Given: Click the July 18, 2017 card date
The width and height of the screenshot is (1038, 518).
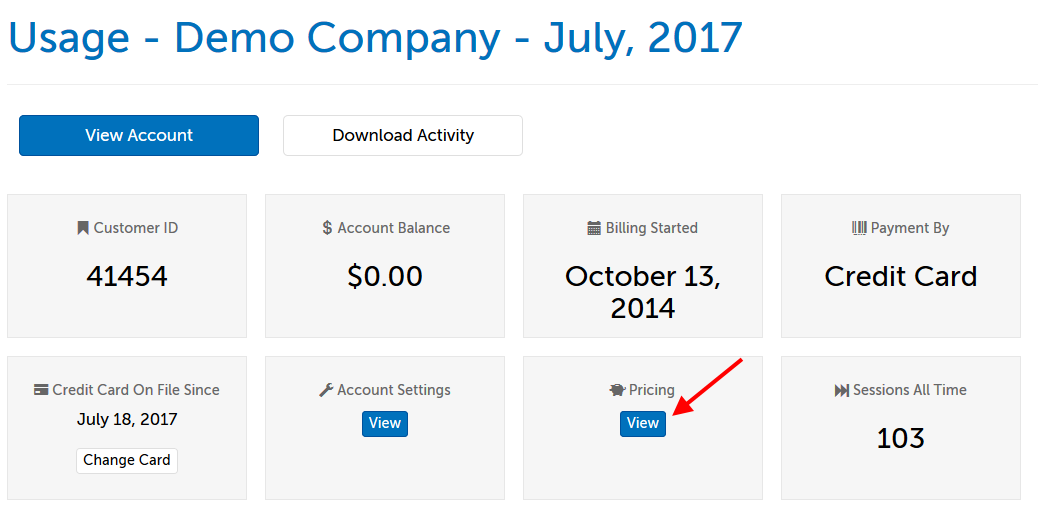Looking at the screenshot, I should coord(127,419).
